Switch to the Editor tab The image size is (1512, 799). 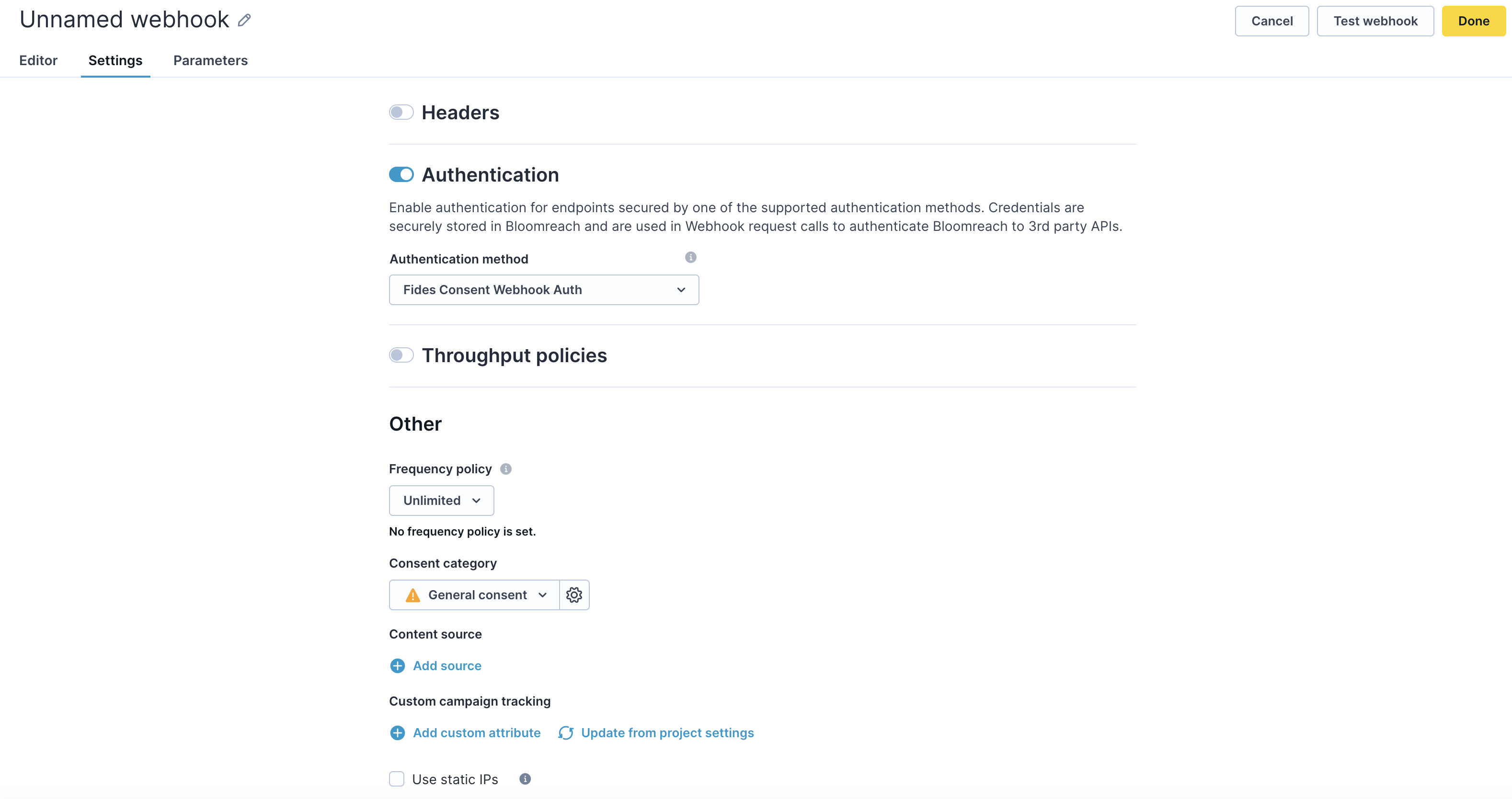(38, 60)
